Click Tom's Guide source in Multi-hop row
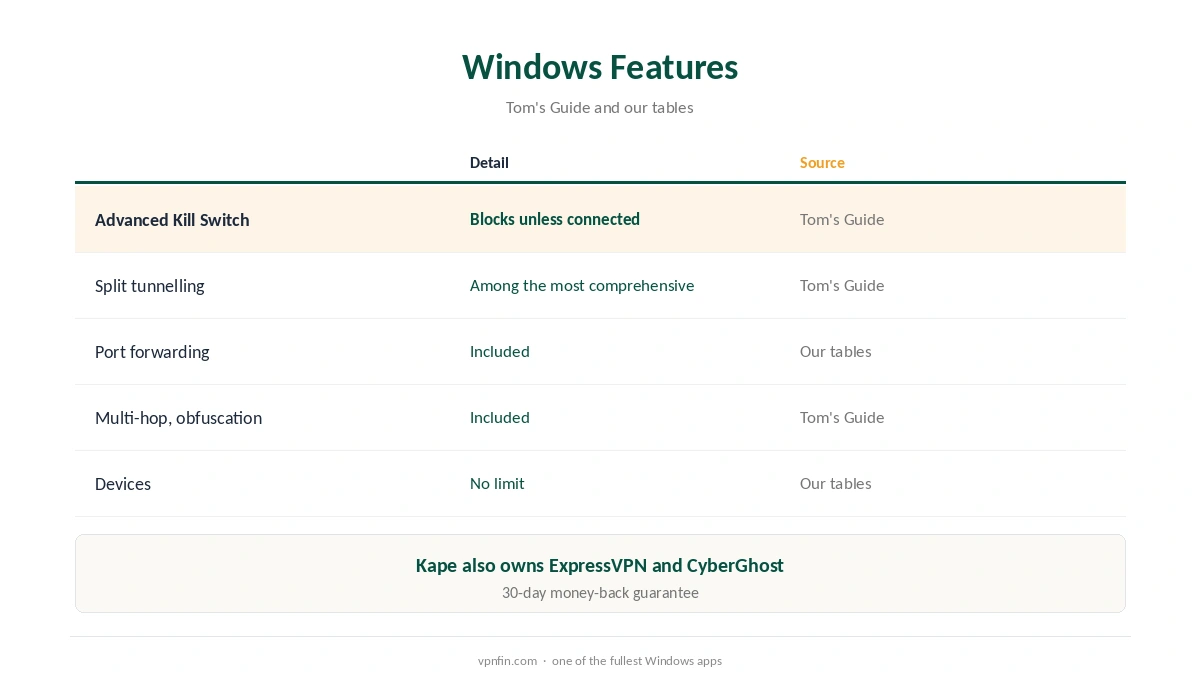Image resolution: width=1200 pixels, height=680 pixels. pyautogui.click(x=842, y=417)
